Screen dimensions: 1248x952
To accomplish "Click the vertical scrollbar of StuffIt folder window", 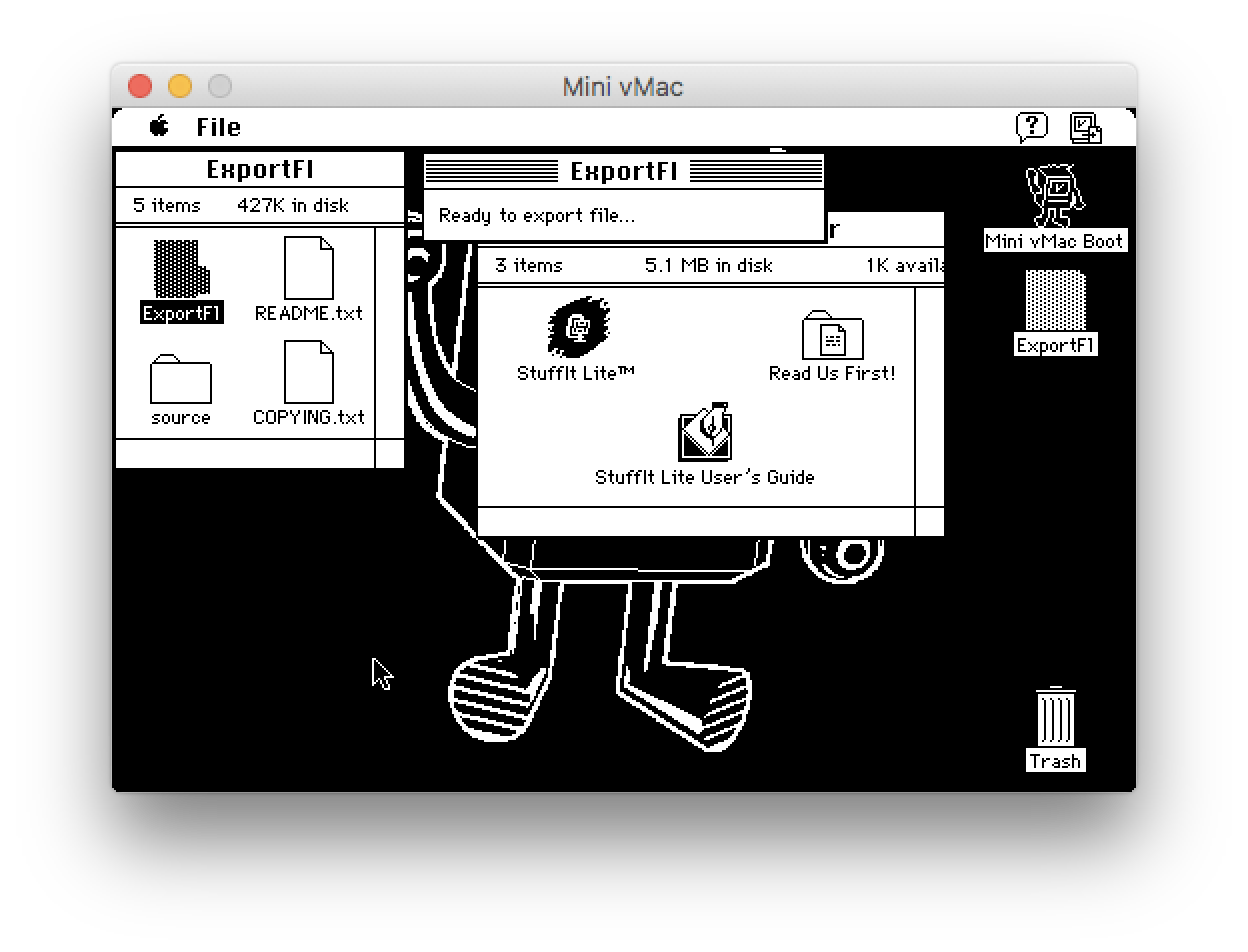I will tap(929, 397).
